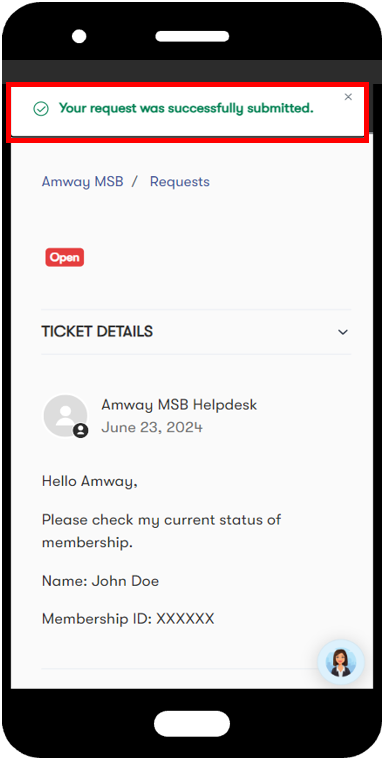Collapse the Ticket Details chevron arrow
The width and height of the screenshot is (387, 764).
343,332
